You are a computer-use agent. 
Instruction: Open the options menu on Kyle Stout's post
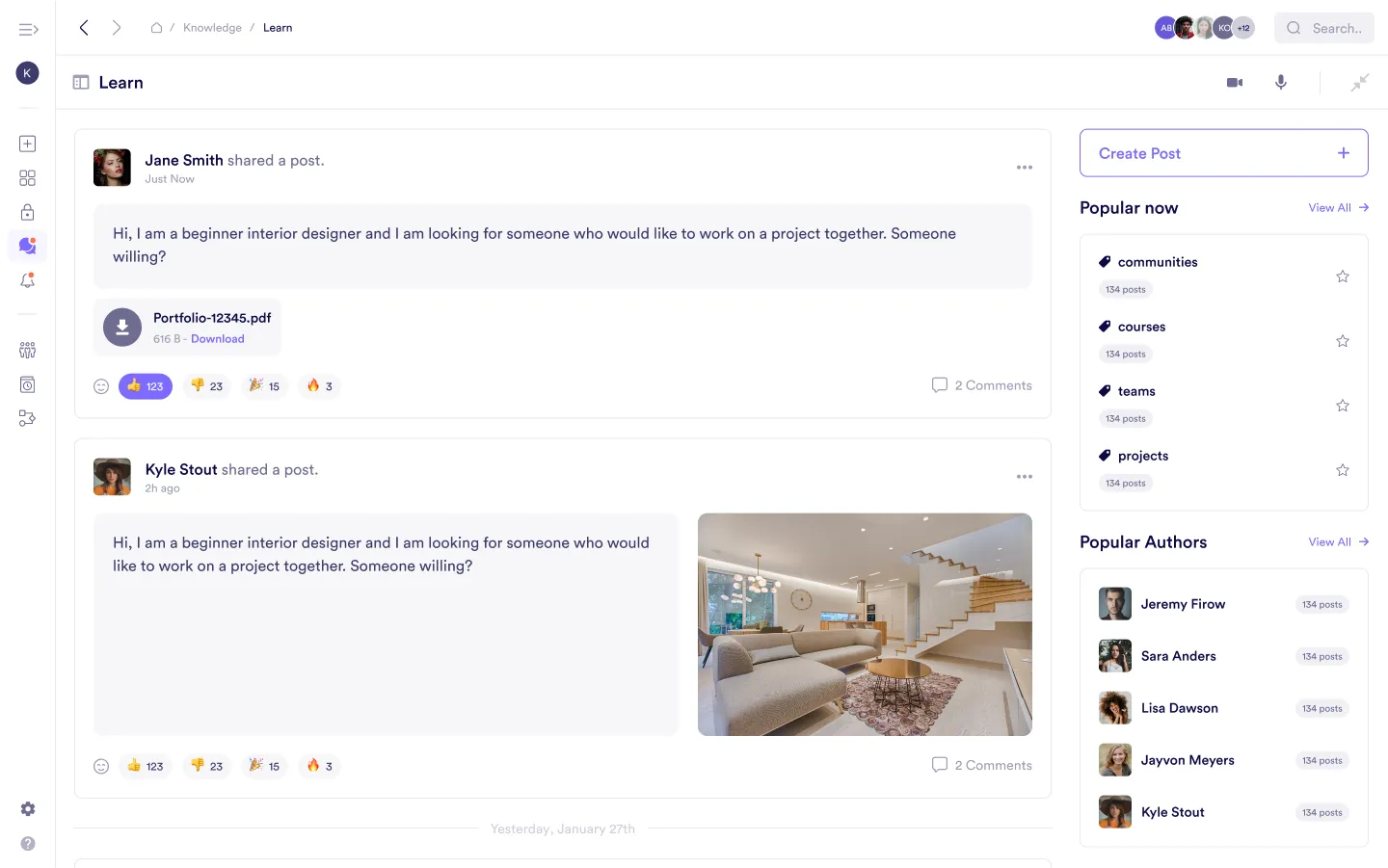point(1025,476)
